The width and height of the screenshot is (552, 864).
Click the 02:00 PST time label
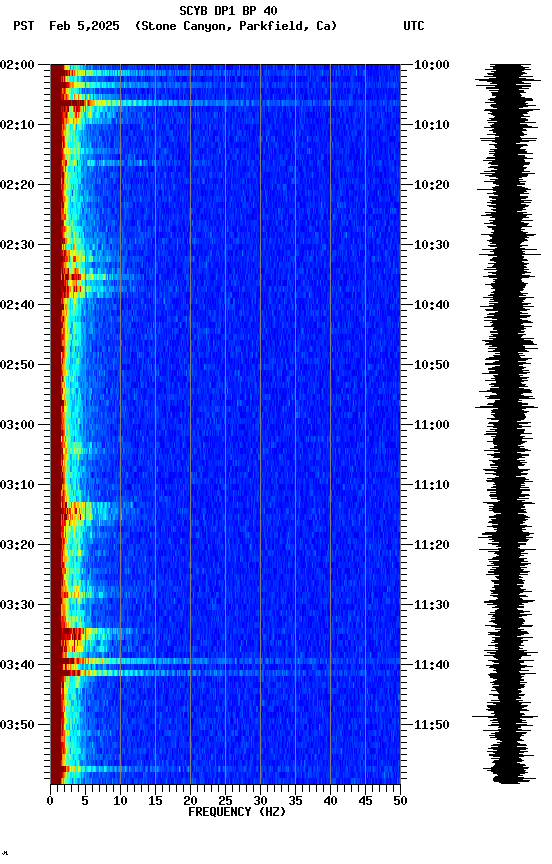pos(17,65)
